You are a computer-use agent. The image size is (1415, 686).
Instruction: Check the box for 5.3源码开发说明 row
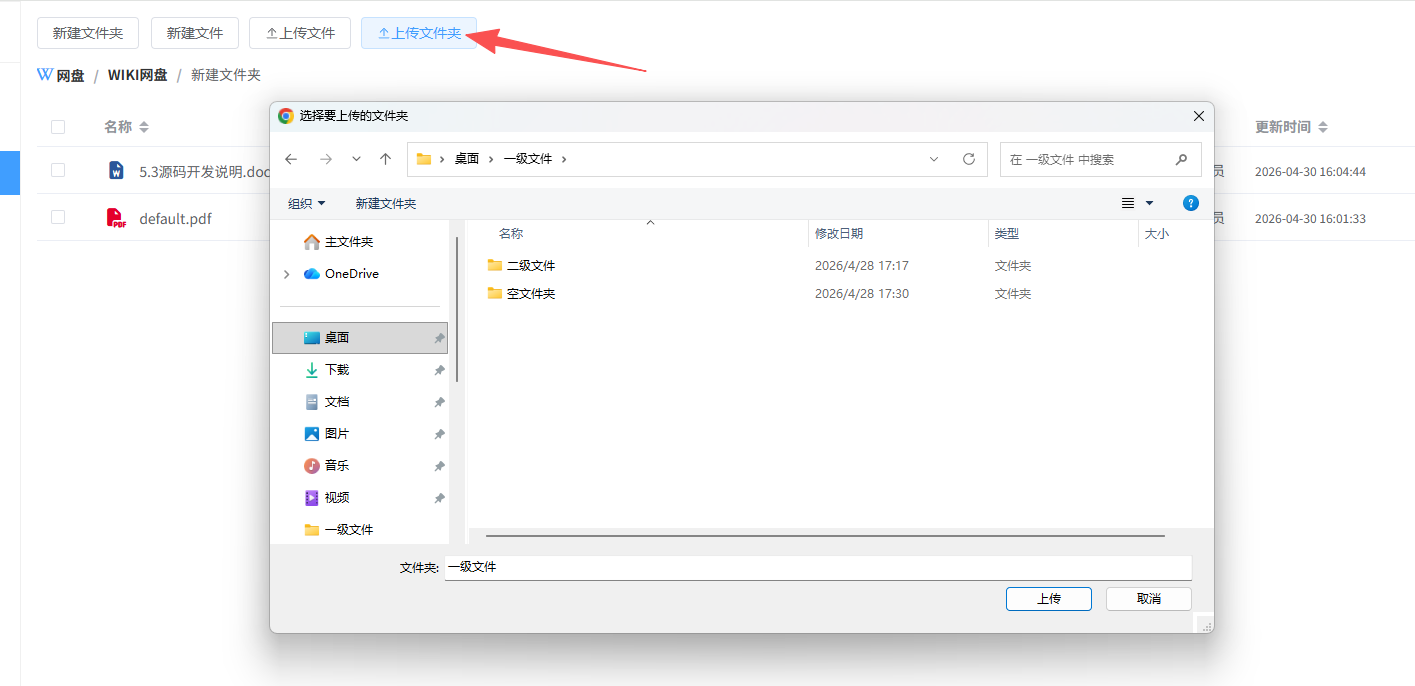click(x=58, y=171)
